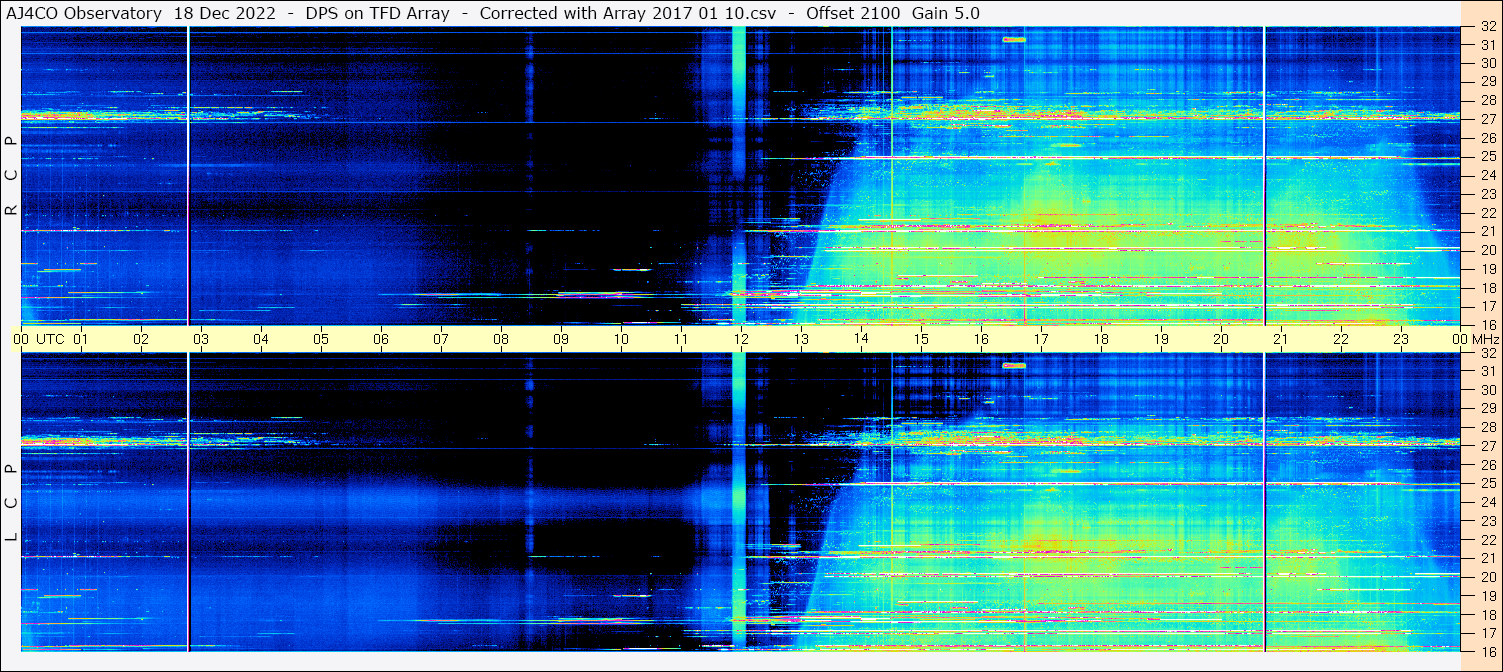Select hour 17 on UTC time axis
The width and height of the screenshot is (1503, 672).
point(1041,339)
